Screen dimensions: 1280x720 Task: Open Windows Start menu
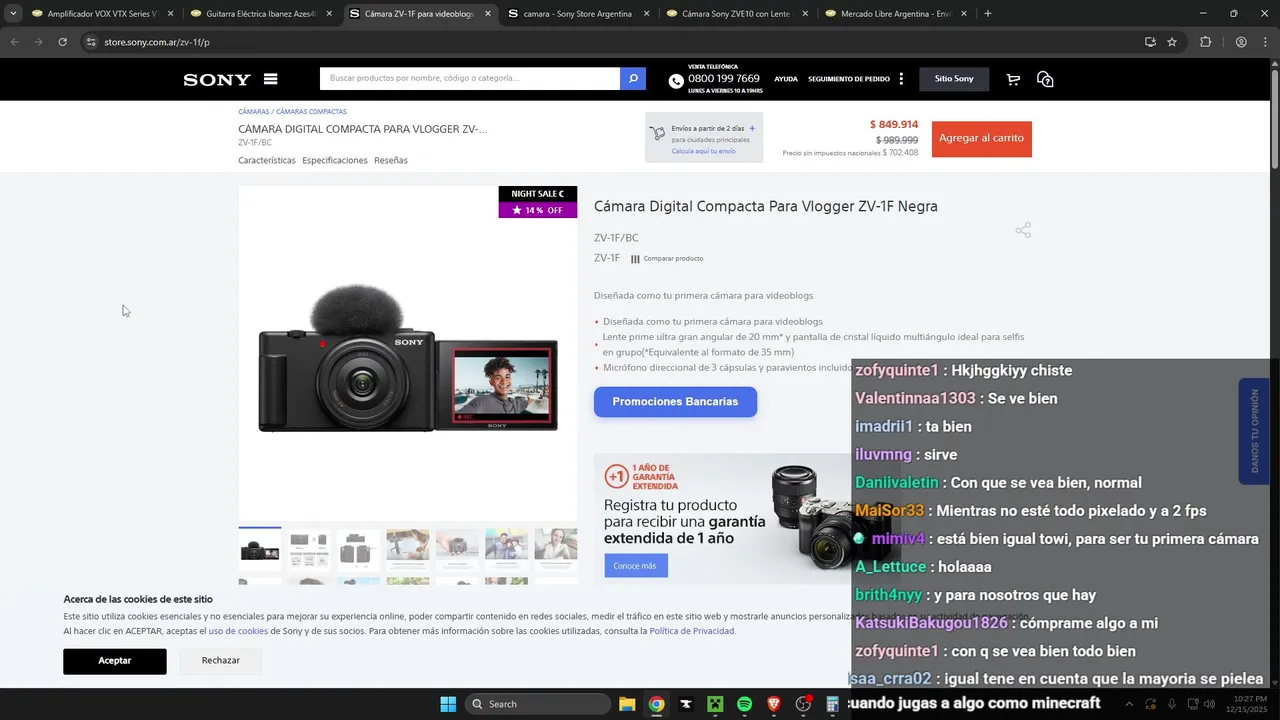[448, 704]
